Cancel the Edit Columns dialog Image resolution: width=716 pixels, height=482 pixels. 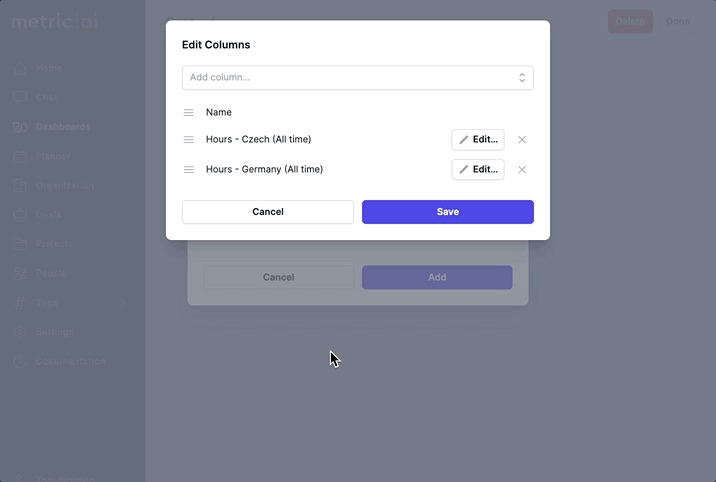coord(268,212)
